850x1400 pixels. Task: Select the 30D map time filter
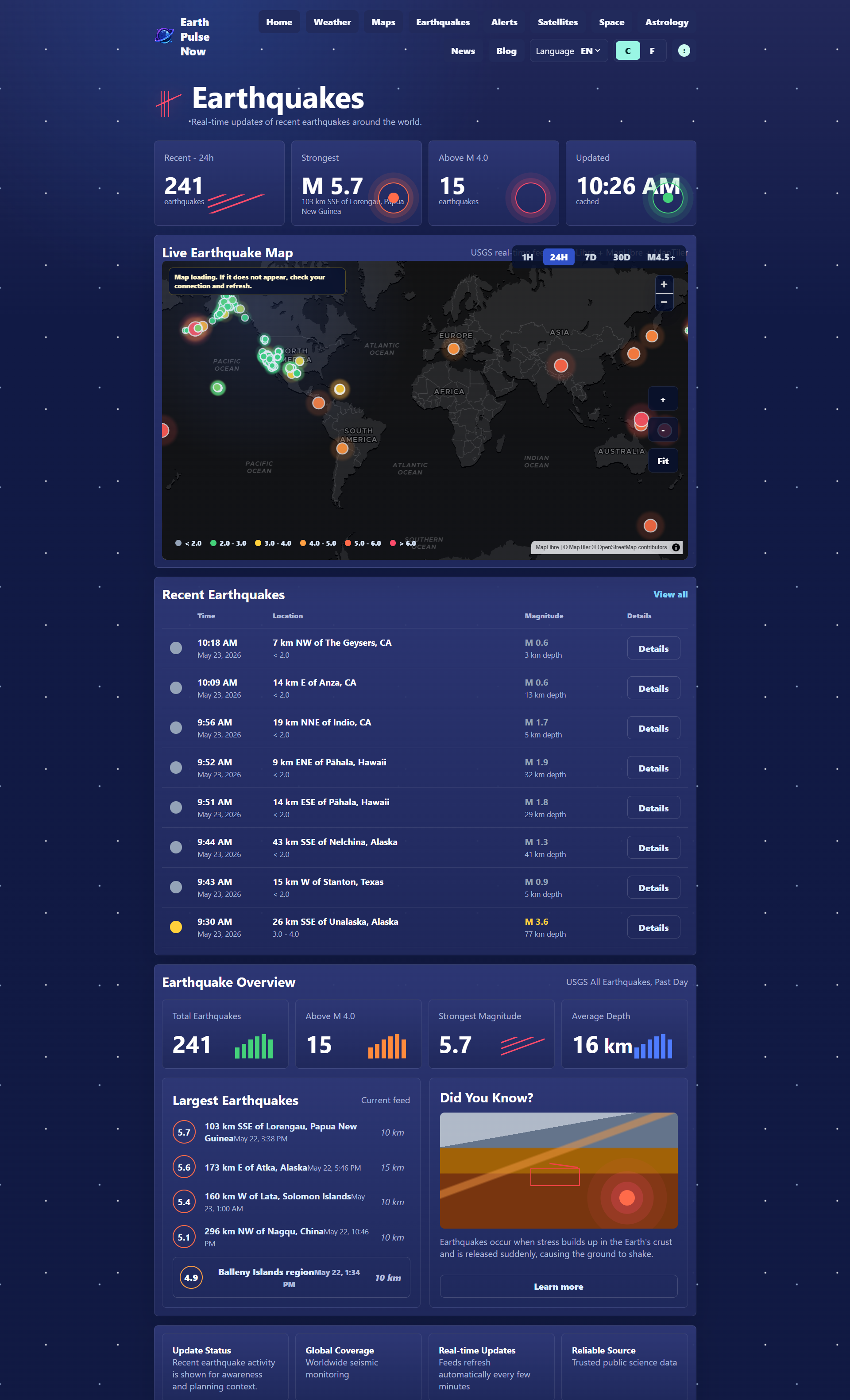coord(622,257)
